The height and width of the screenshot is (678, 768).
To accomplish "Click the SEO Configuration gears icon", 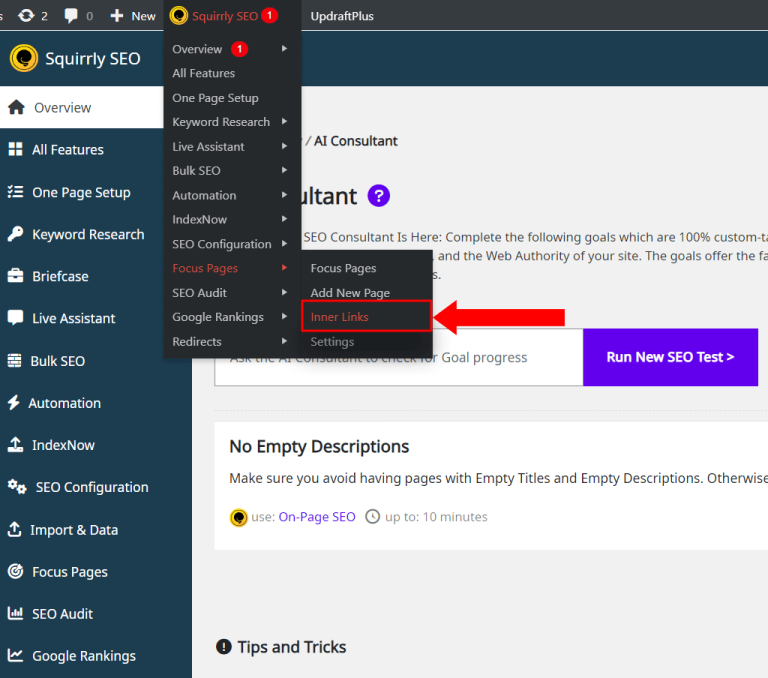I will [x=17, y=487].
